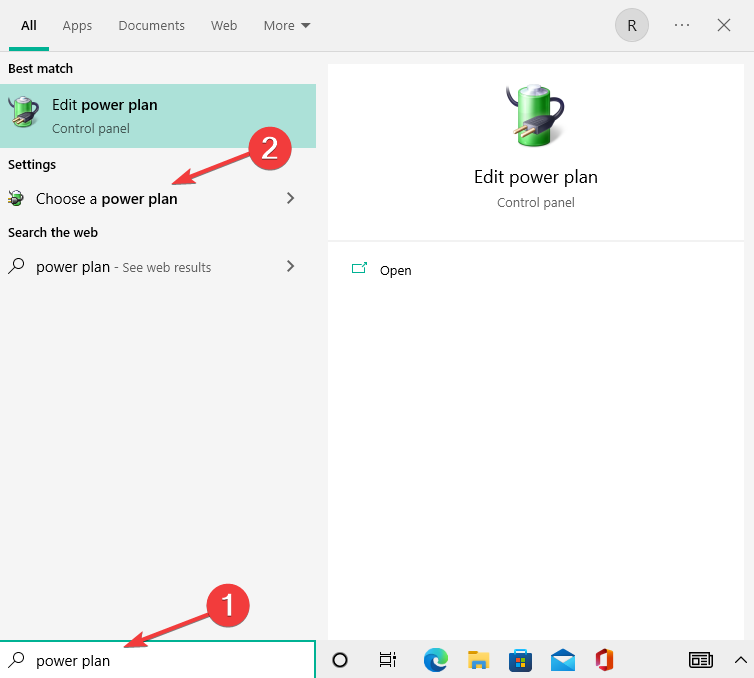Click the Best match heading
The height and width of the screenshot is (678, 754).
(x=40, y=69)
